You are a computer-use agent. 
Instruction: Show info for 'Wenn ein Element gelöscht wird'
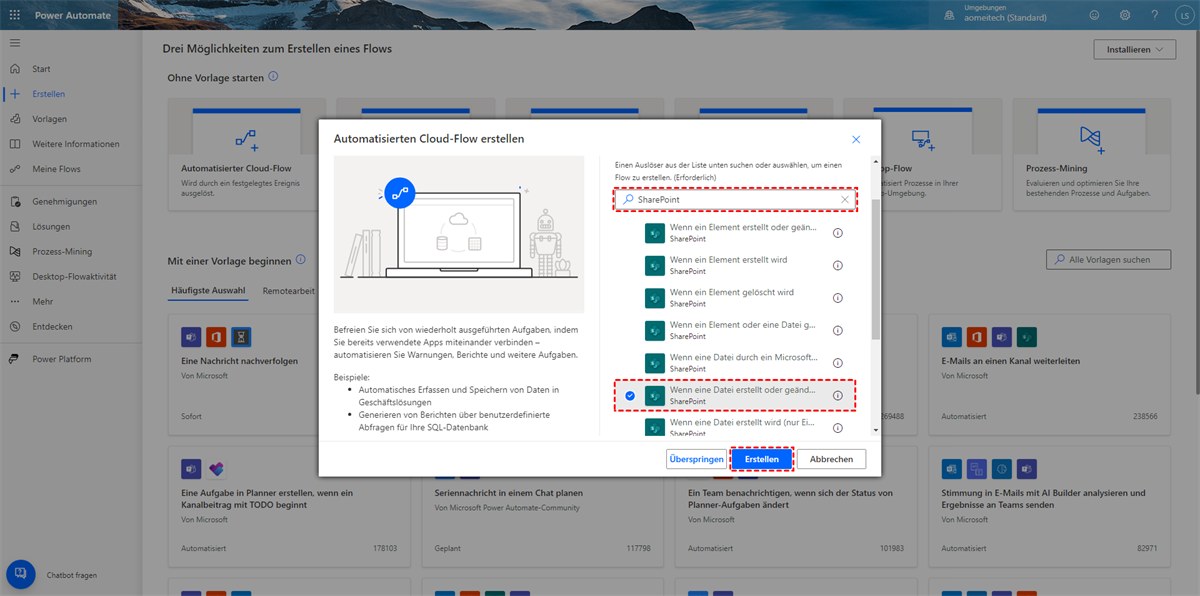[838, 298]
